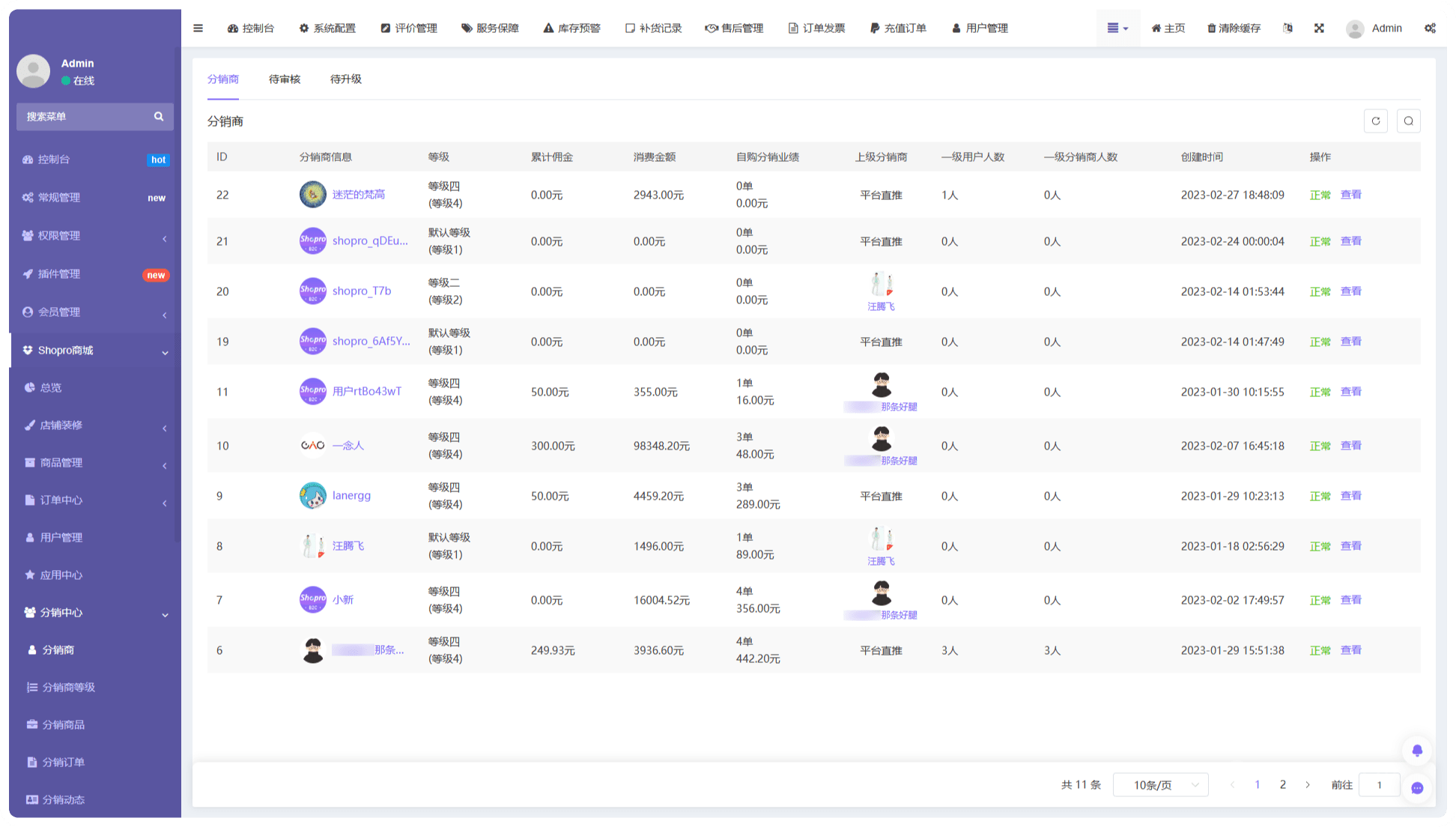
Task: Click the fullscreen toggle icon
Action: [1319, 28]
